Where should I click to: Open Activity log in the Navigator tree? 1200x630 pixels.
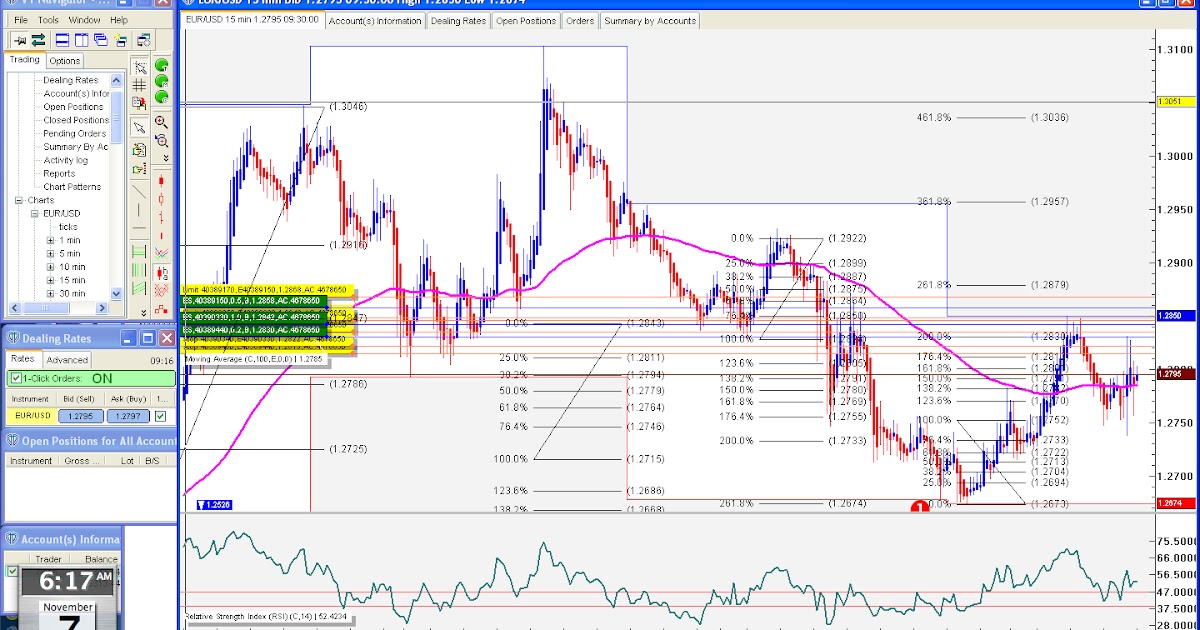[66, 160]
